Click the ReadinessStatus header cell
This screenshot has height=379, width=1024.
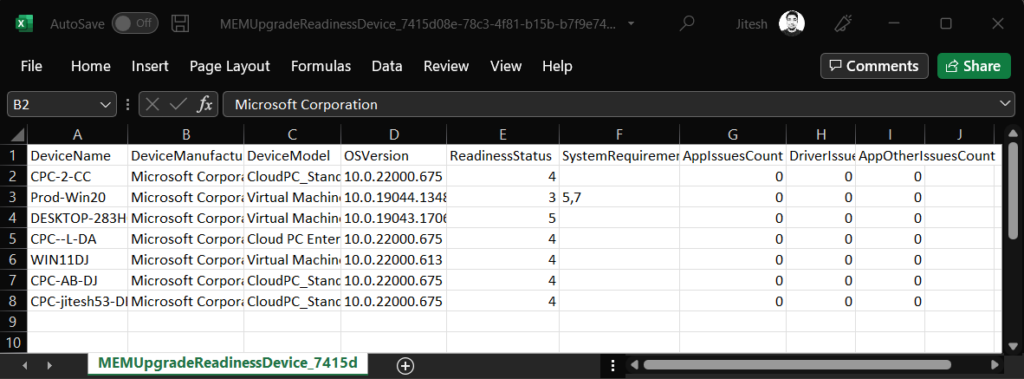coord(503,156)
